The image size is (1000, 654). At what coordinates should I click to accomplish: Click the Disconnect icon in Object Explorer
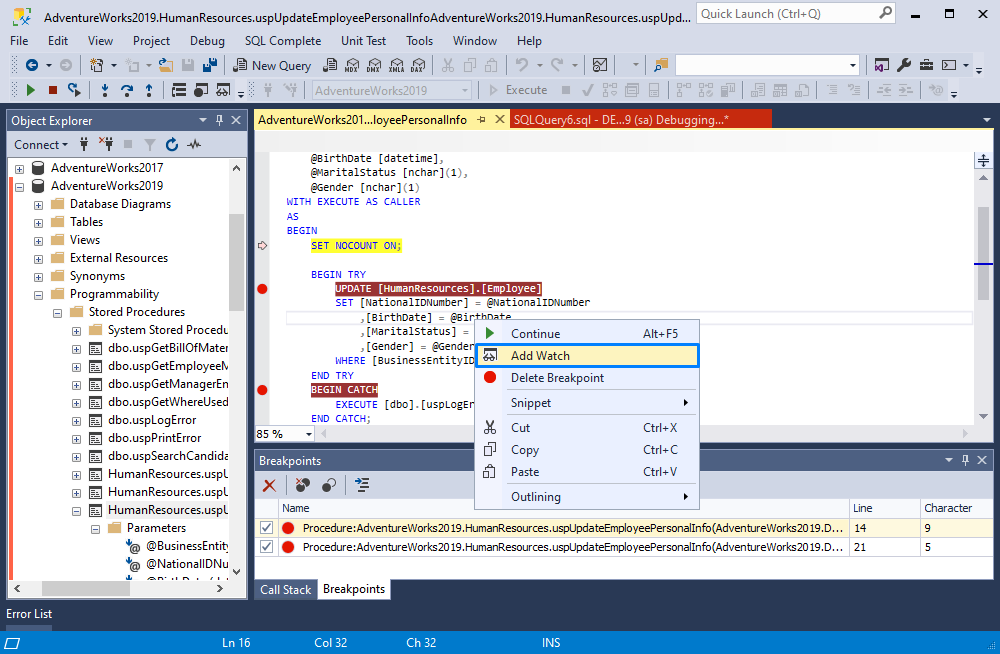pyautogui.click(x=106, y=144)
